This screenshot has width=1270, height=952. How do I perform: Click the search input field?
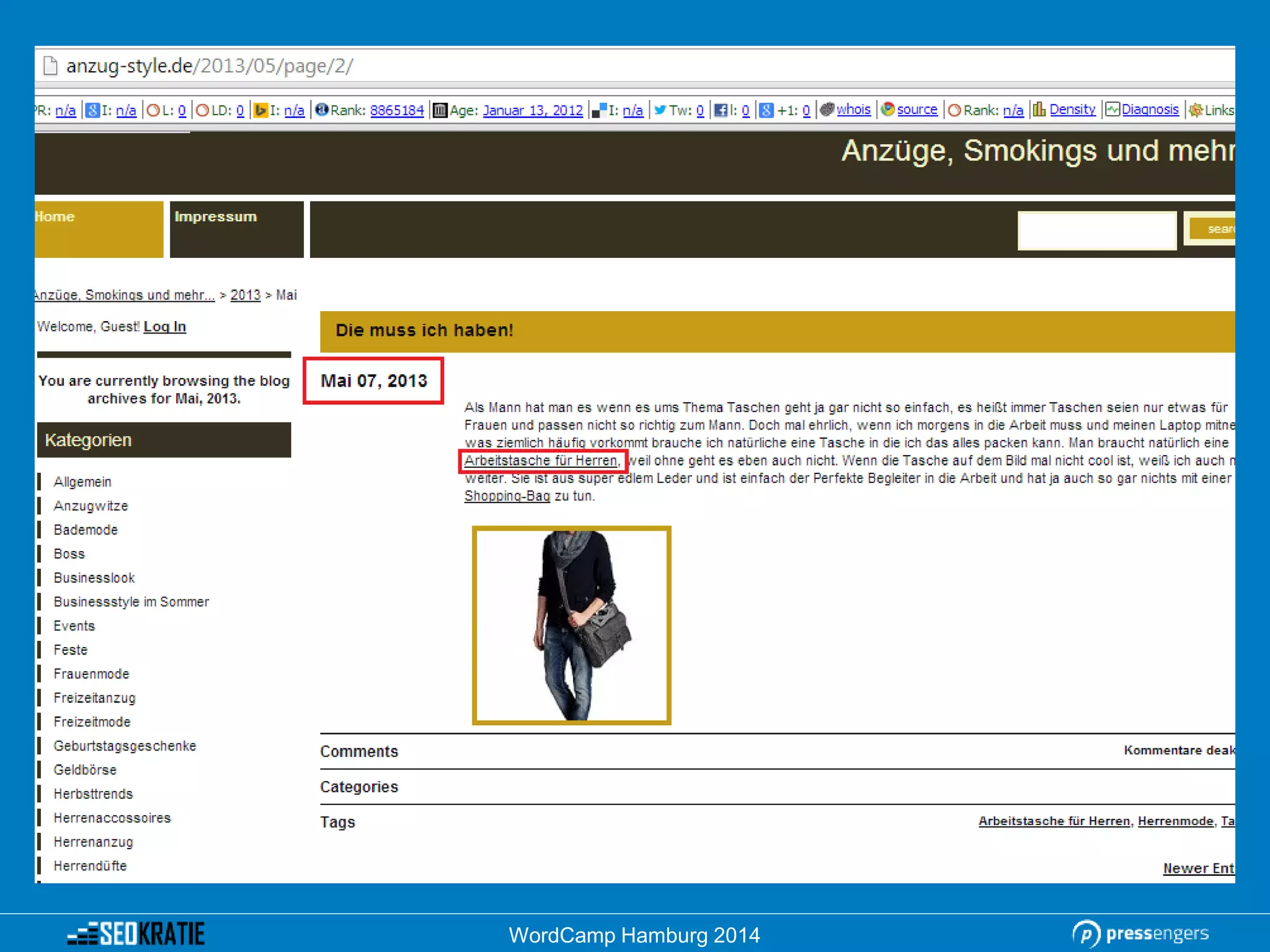1096,231
